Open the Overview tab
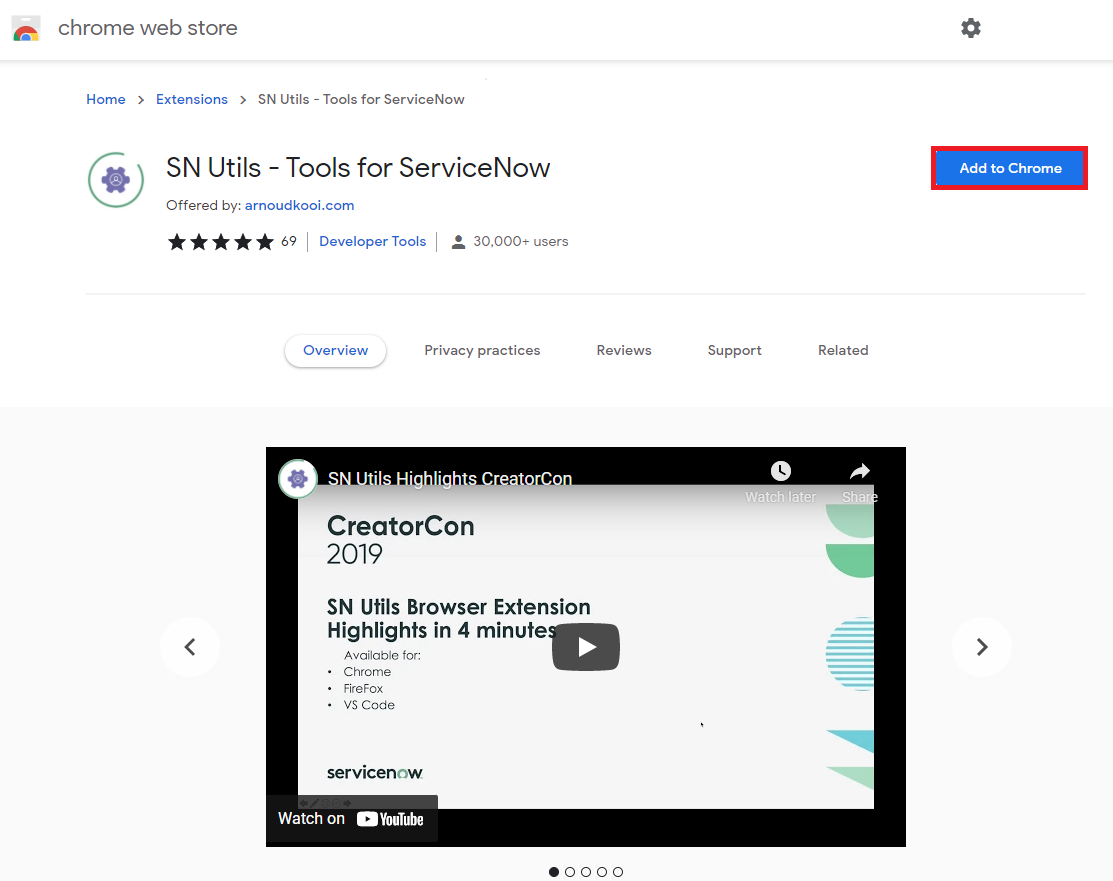 (336, 351)
